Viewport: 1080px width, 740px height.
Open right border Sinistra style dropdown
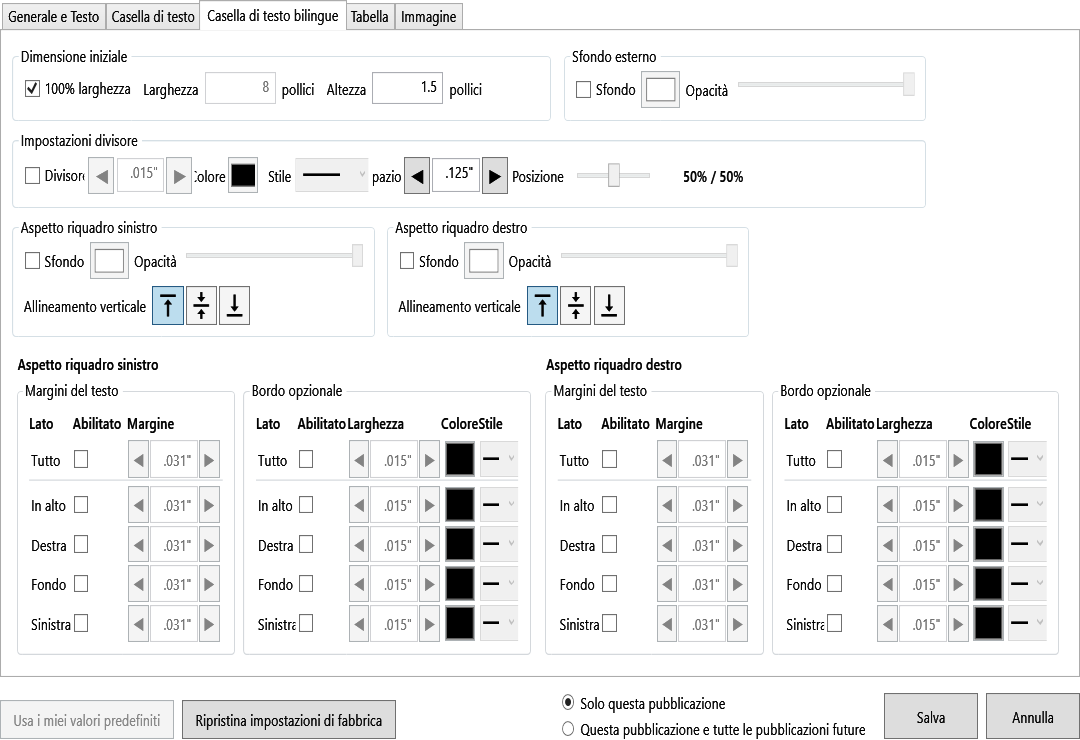click(1027, 624)
